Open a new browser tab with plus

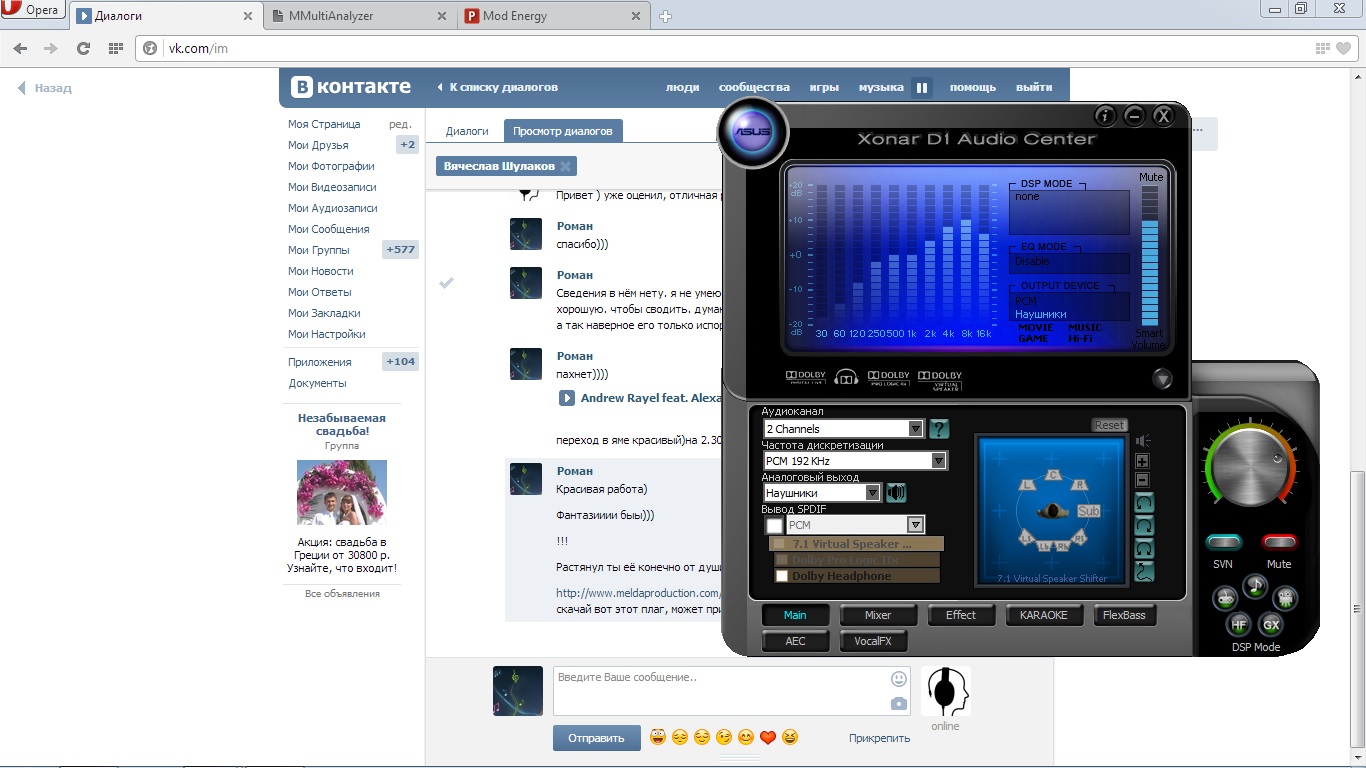pos(666,16)
